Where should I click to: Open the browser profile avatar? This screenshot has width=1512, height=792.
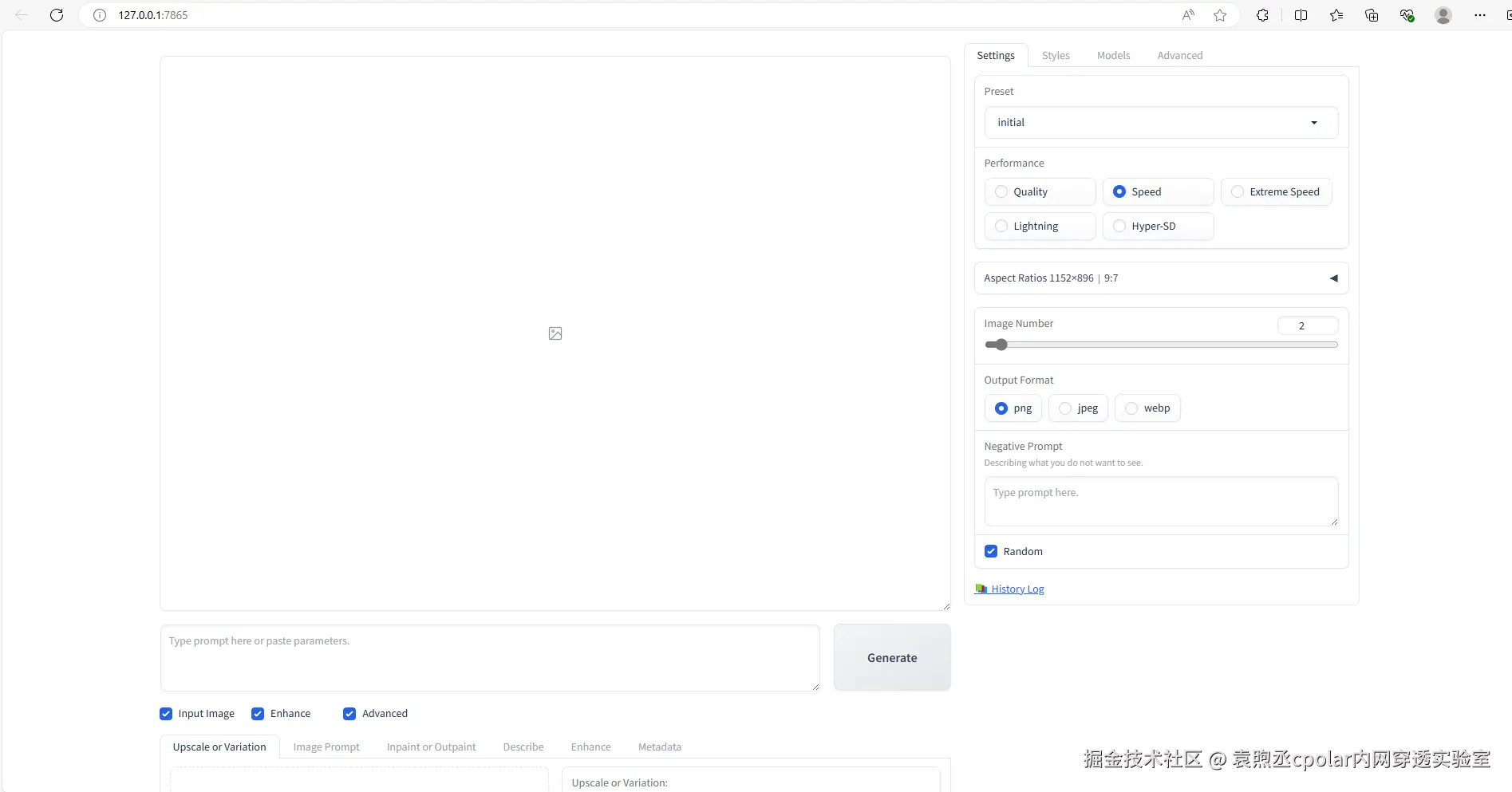1443,15
